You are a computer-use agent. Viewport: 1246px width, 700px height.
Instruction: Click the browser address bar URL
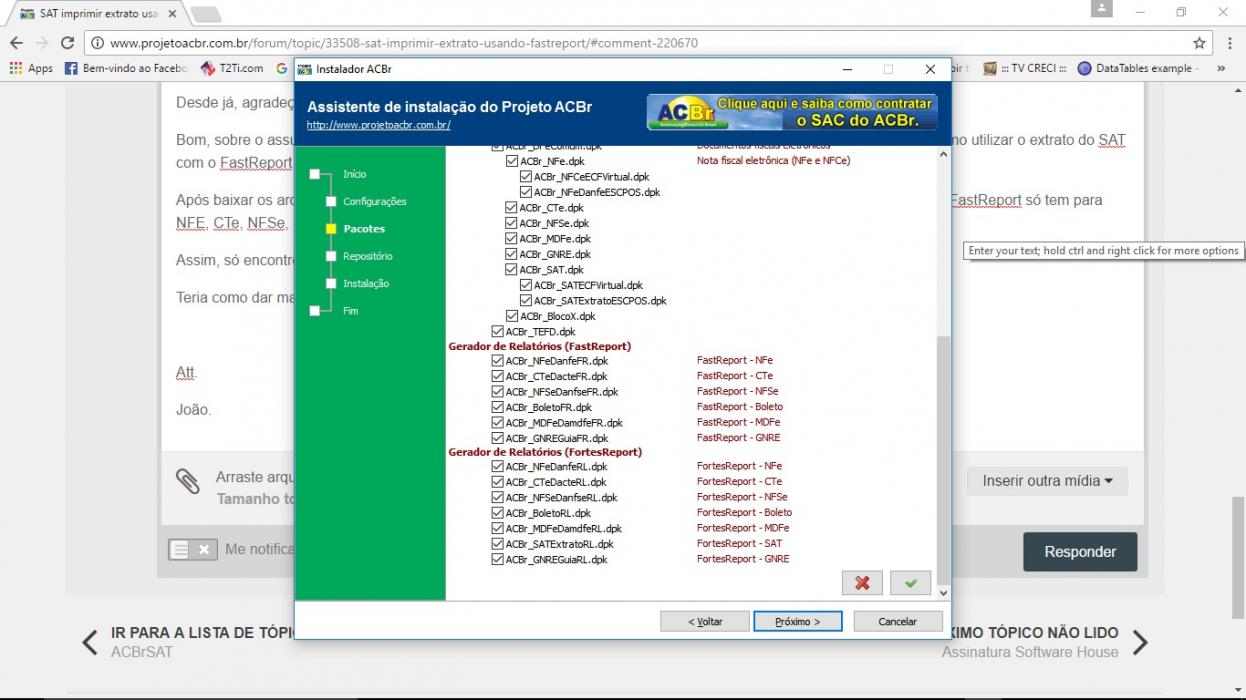point(404,43)
